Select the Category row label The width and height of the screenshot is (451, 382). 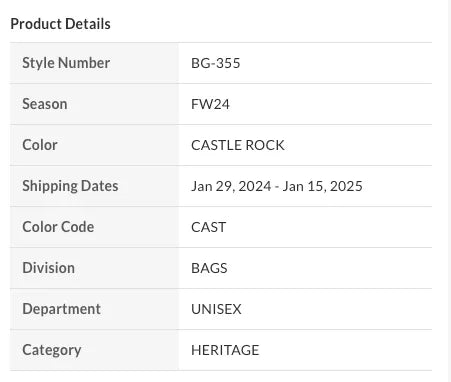(52, 350)
